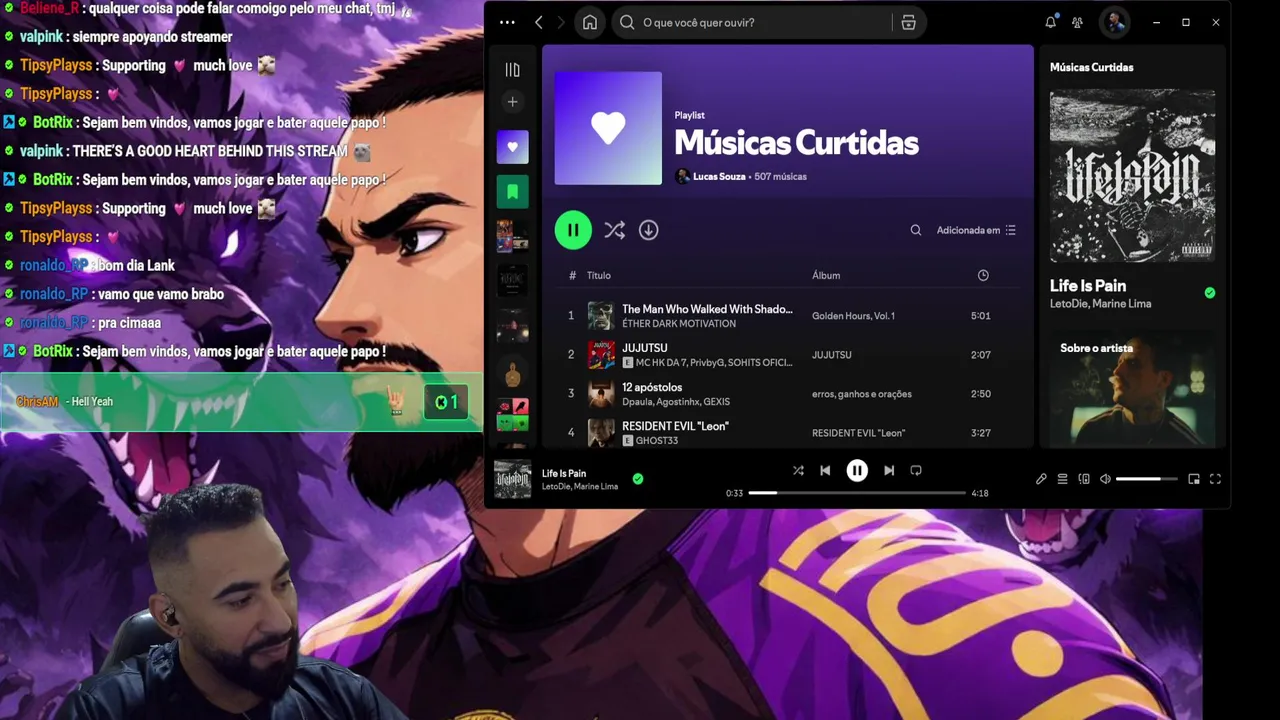Open the notifications bell
Viewport: 1280px width, 720px height.
tap(1050, 22)
